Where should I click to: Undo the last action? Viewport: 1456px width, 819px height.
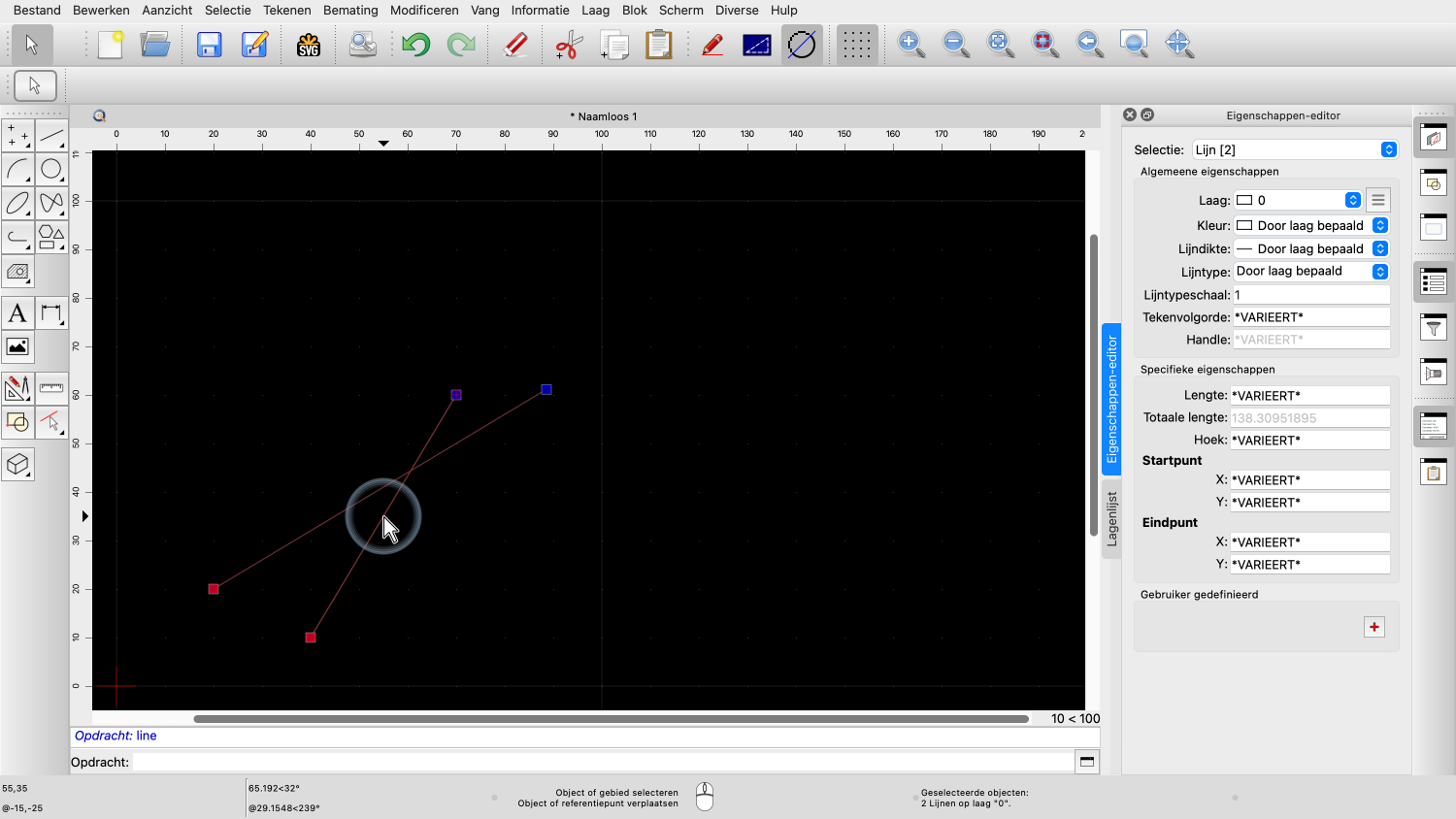(416, 45)
